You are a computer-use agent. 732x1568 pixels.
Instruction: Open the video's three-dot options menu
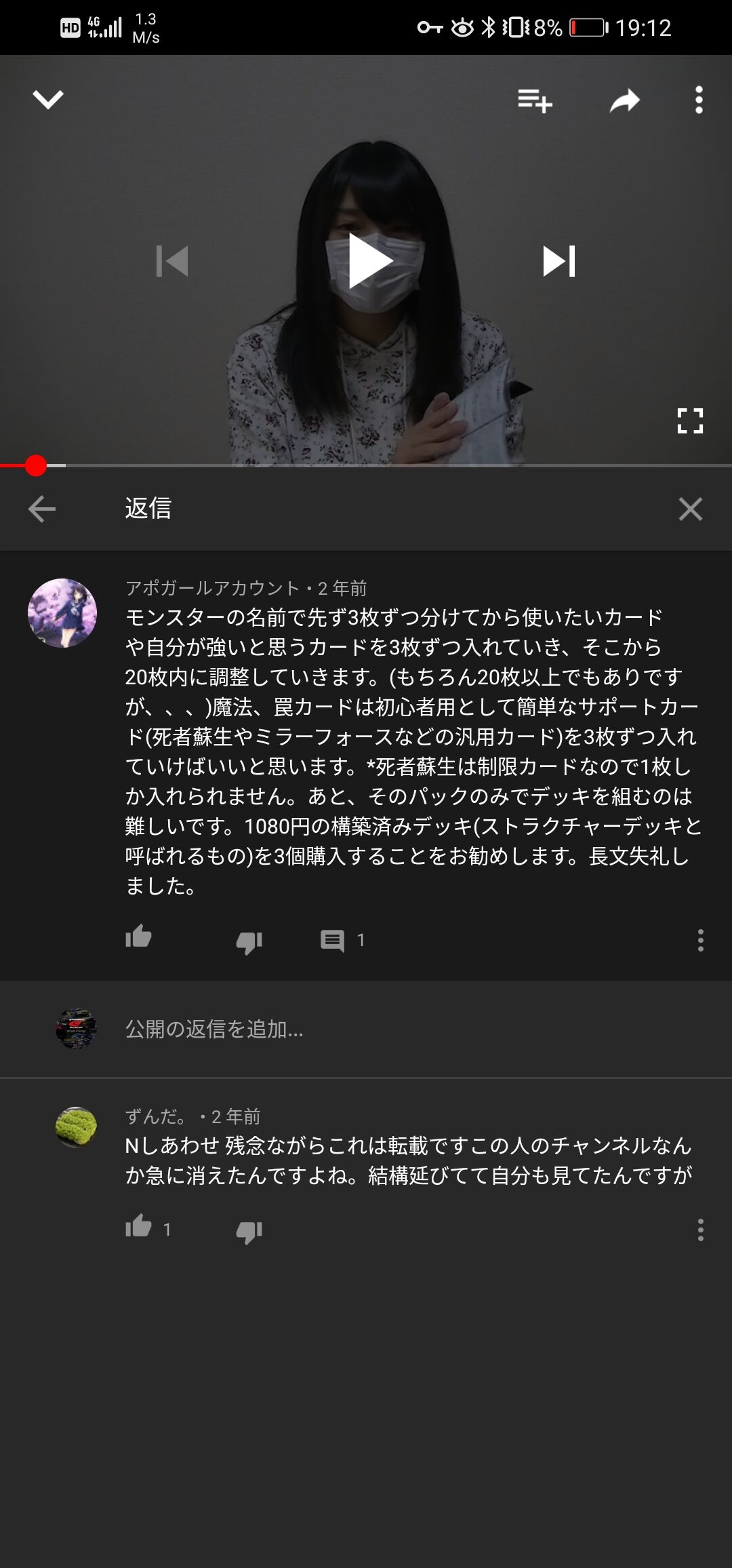(x=699, y=100)
